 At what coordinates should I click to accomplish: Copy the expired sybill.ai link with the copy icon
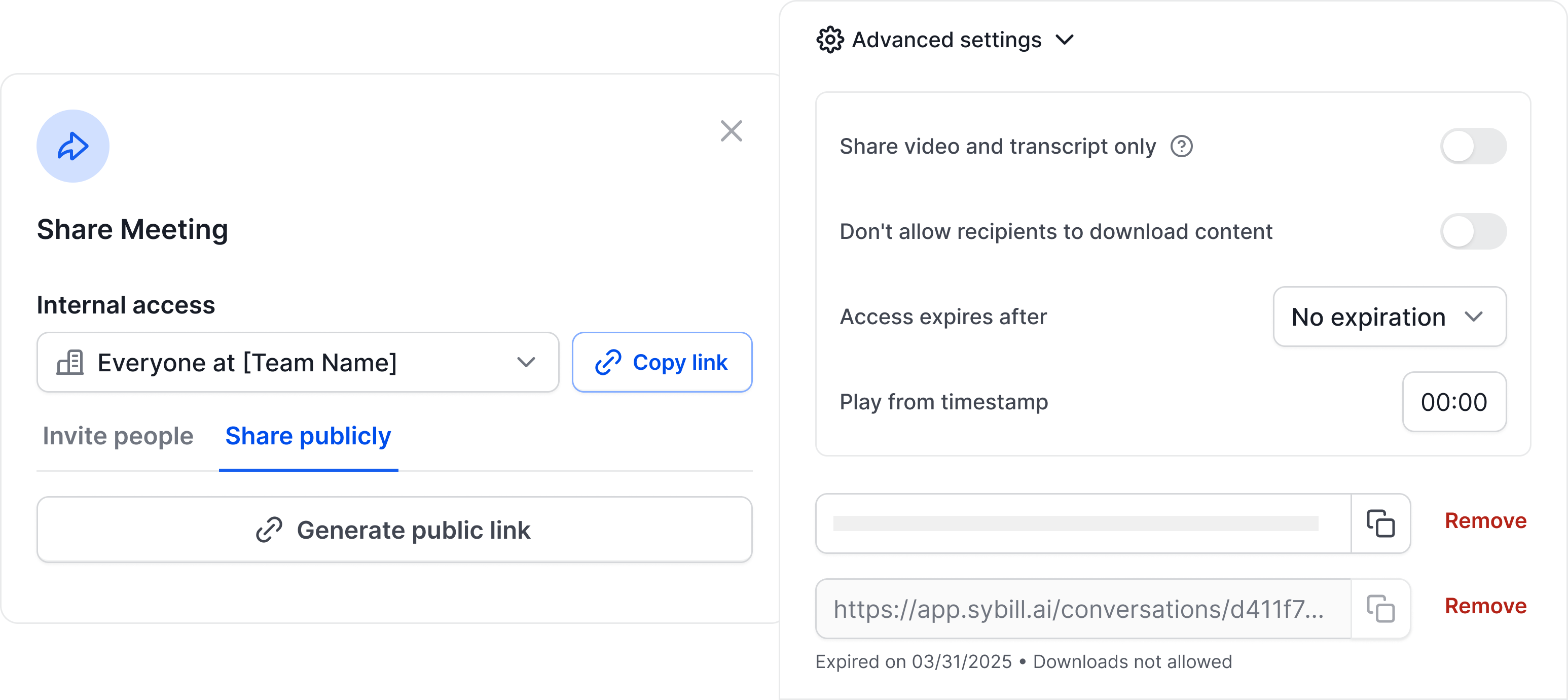(x=1380, y=609)
